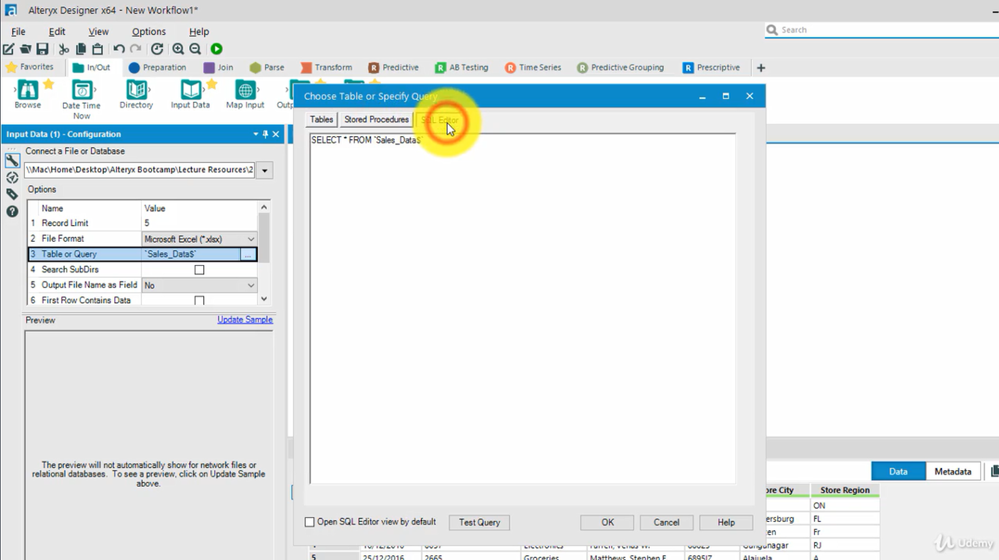Click the Update Sample link
Image resolution: width=999 pixels, height=560 pixels.
coord(245,320)
